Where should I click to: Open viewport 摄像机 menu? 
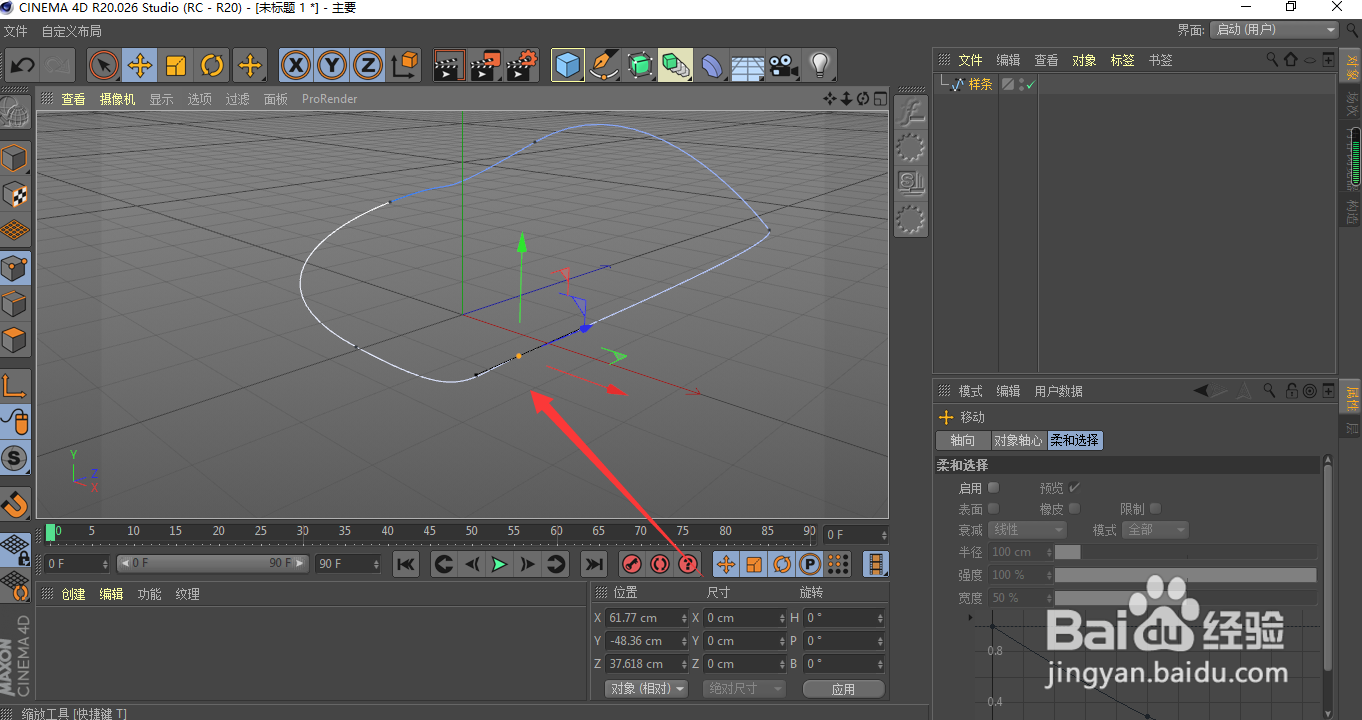pyautogui.click(x=117, y=99)
